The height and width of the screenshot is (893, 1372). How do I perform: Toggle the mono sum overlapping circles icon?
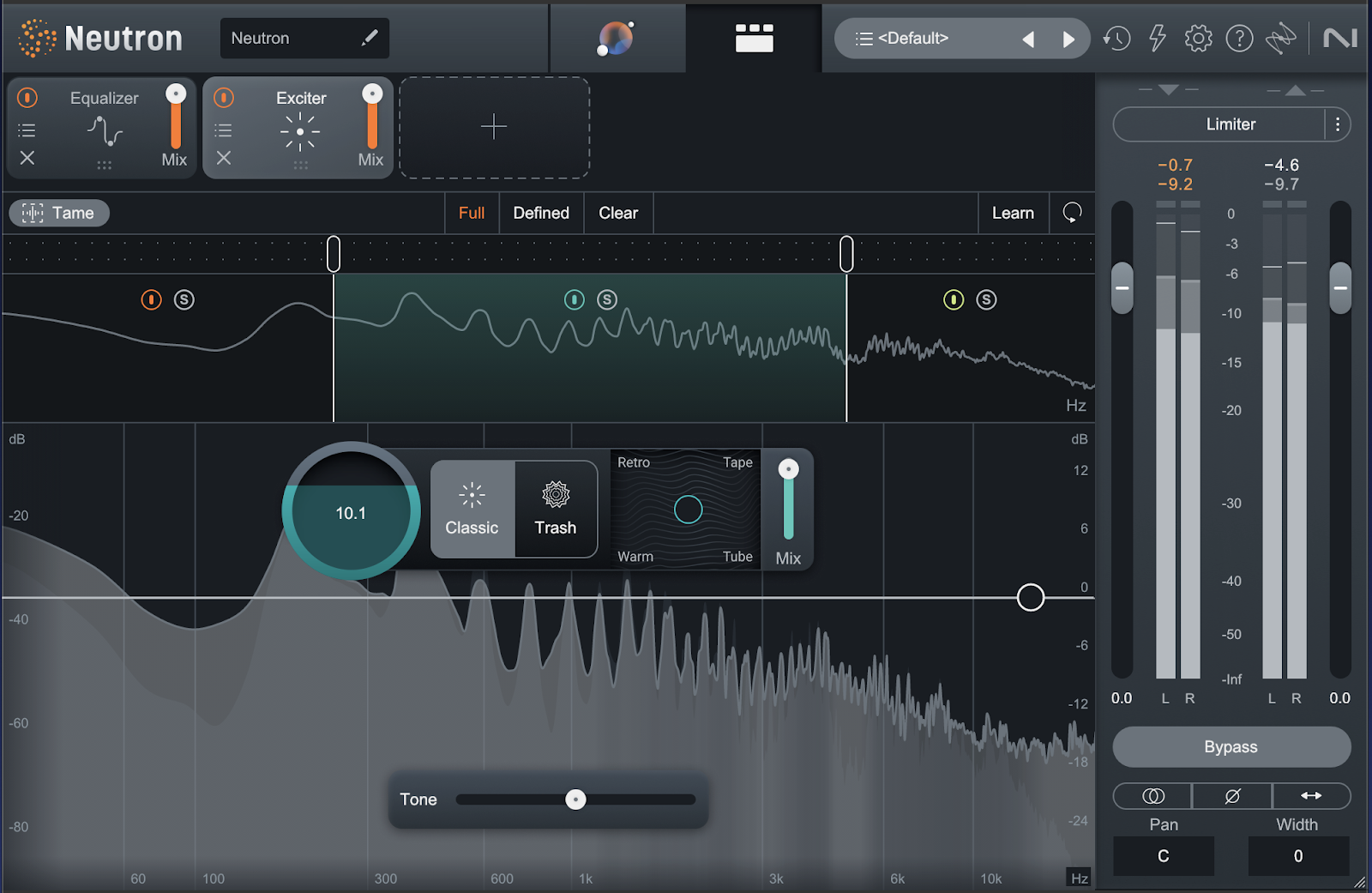tap(1153, 796)
